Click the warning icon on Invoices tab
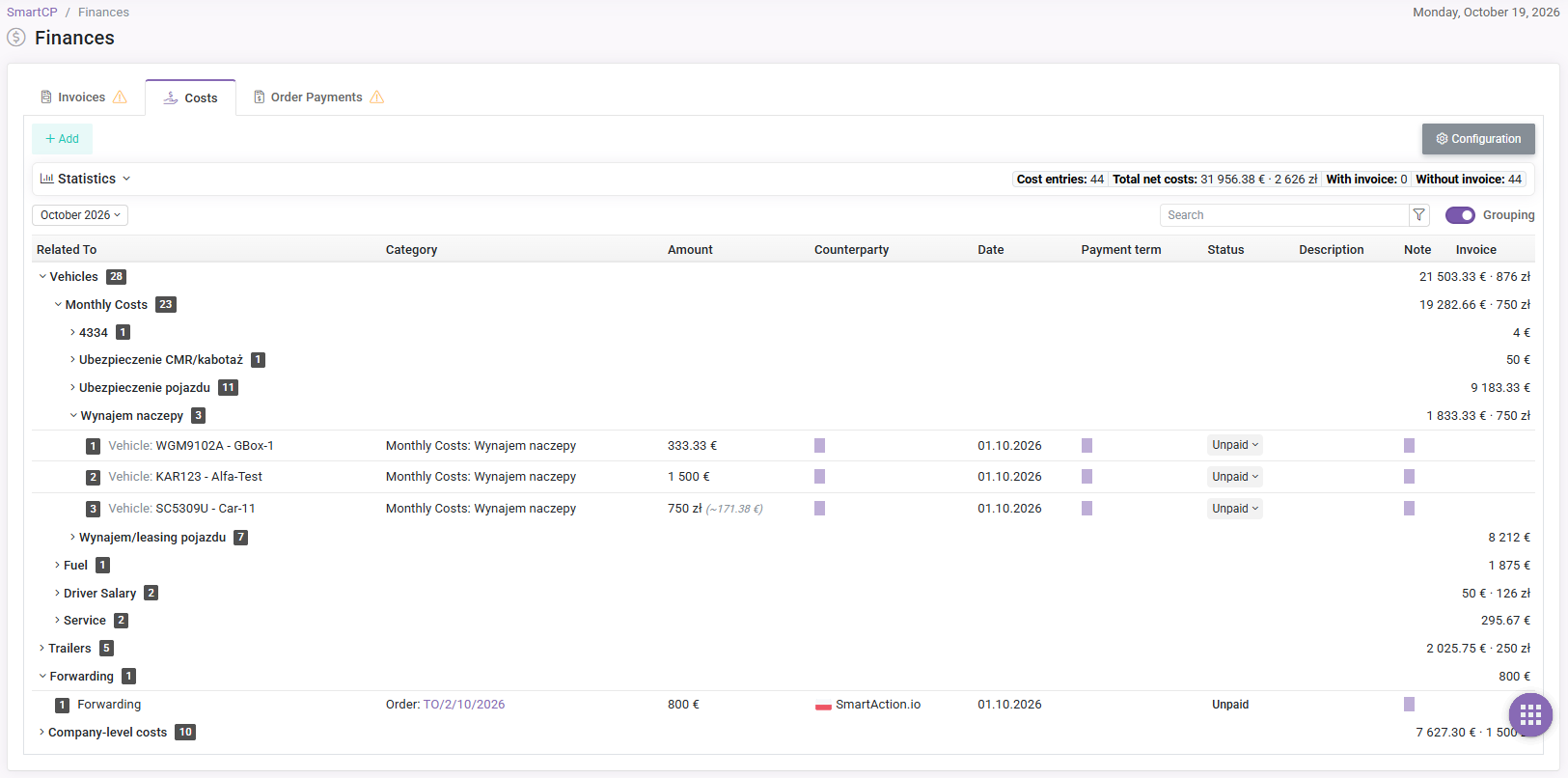Viewport: 1568px width, 778px height. [120, 97]
